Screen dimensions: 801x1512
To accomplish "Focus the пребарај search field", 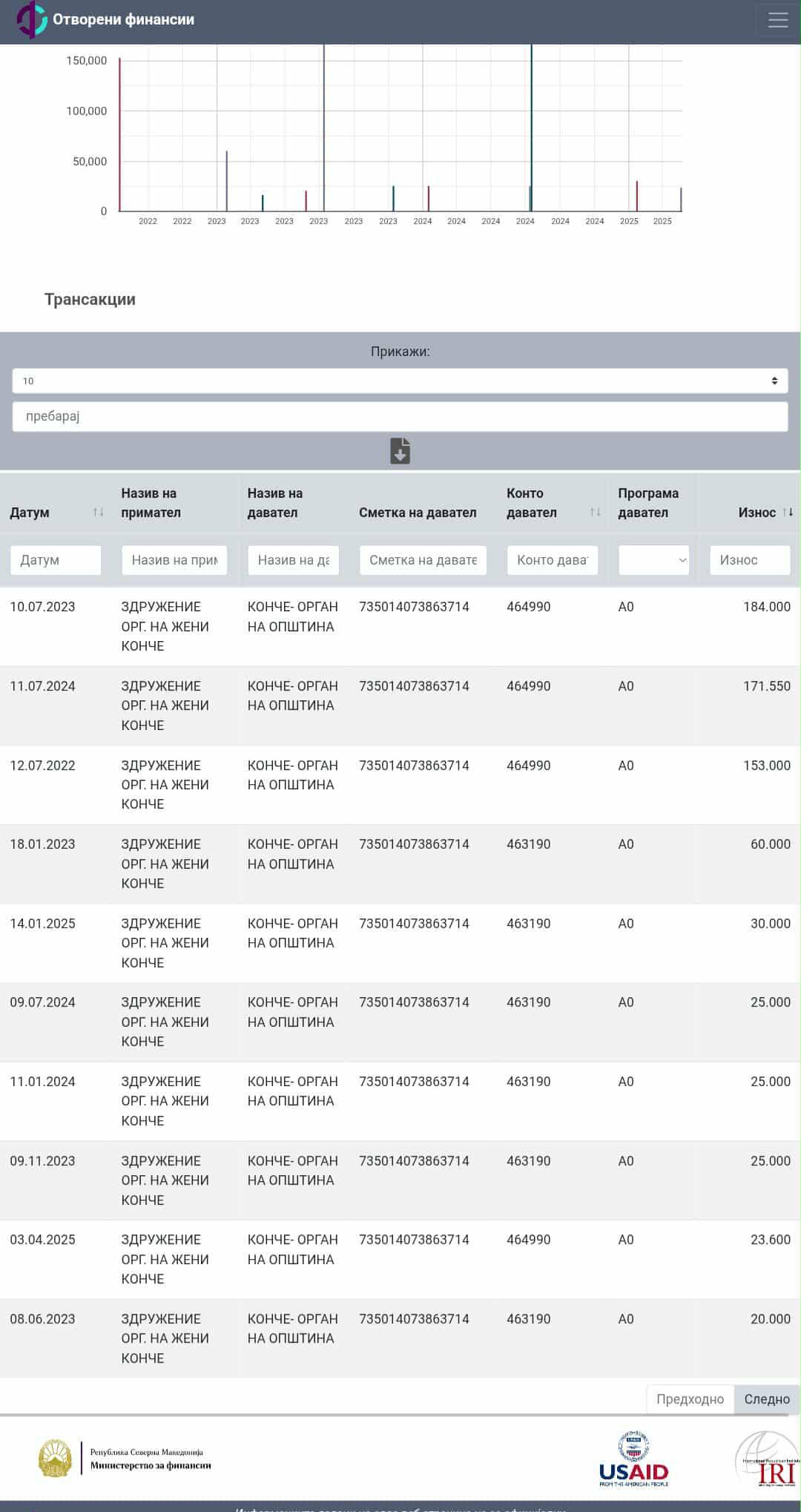I will coord(400,416).
